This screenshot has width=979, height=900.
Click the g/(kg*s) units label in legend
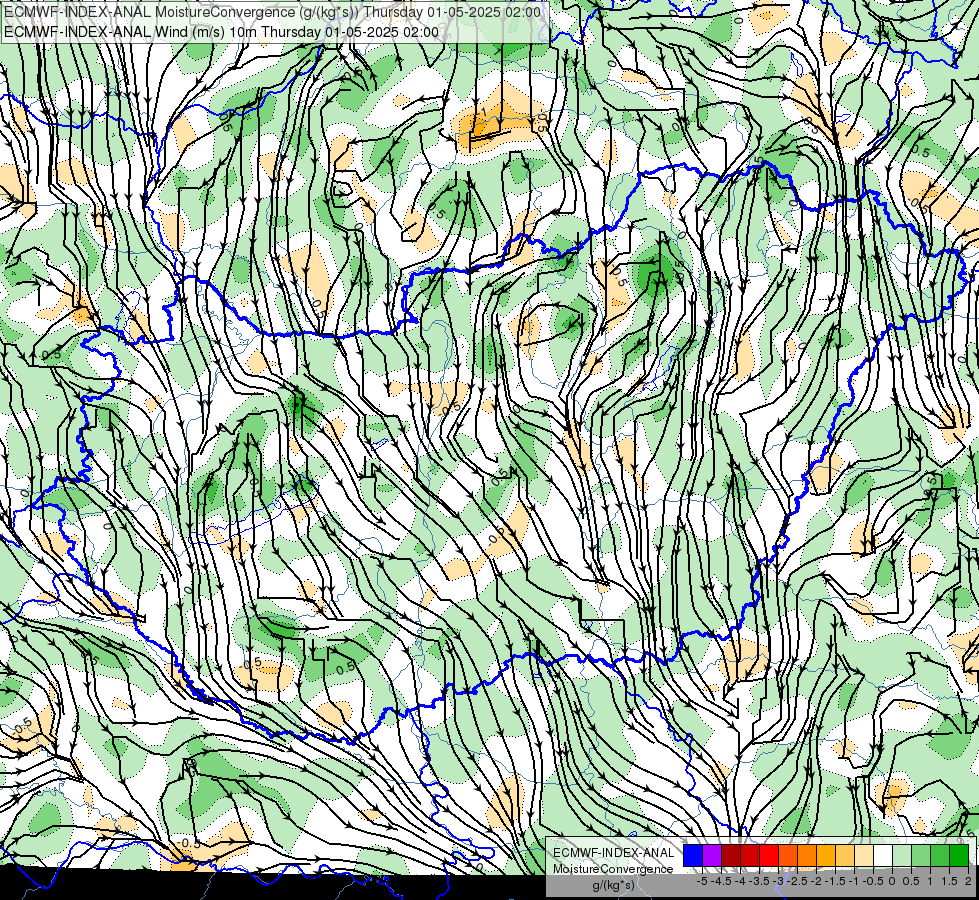coord(614,886)
